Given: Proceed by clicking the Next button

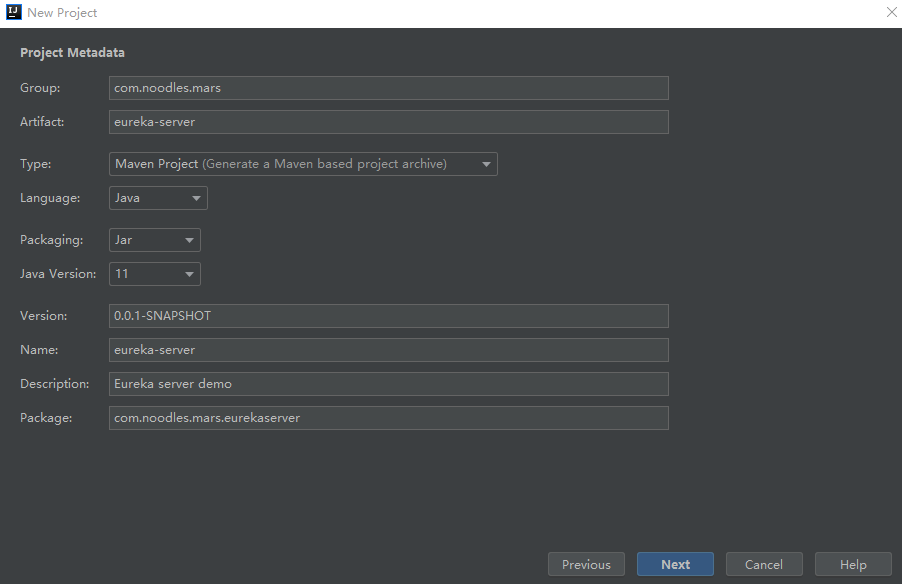Looking at the screenshot, I should click(675, 564).
